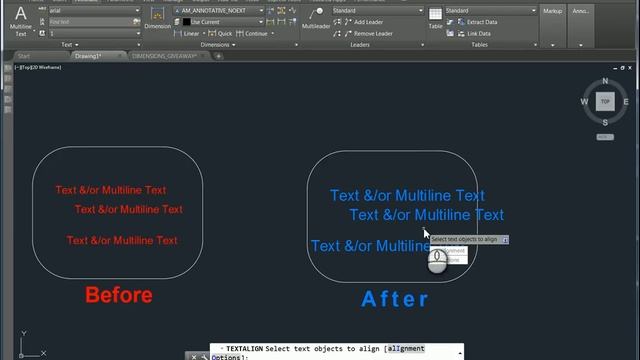The height and width of the screenshot is (360, 640).
Task: Select the Quick dimension tool
Action: click(x=220, y=33)
